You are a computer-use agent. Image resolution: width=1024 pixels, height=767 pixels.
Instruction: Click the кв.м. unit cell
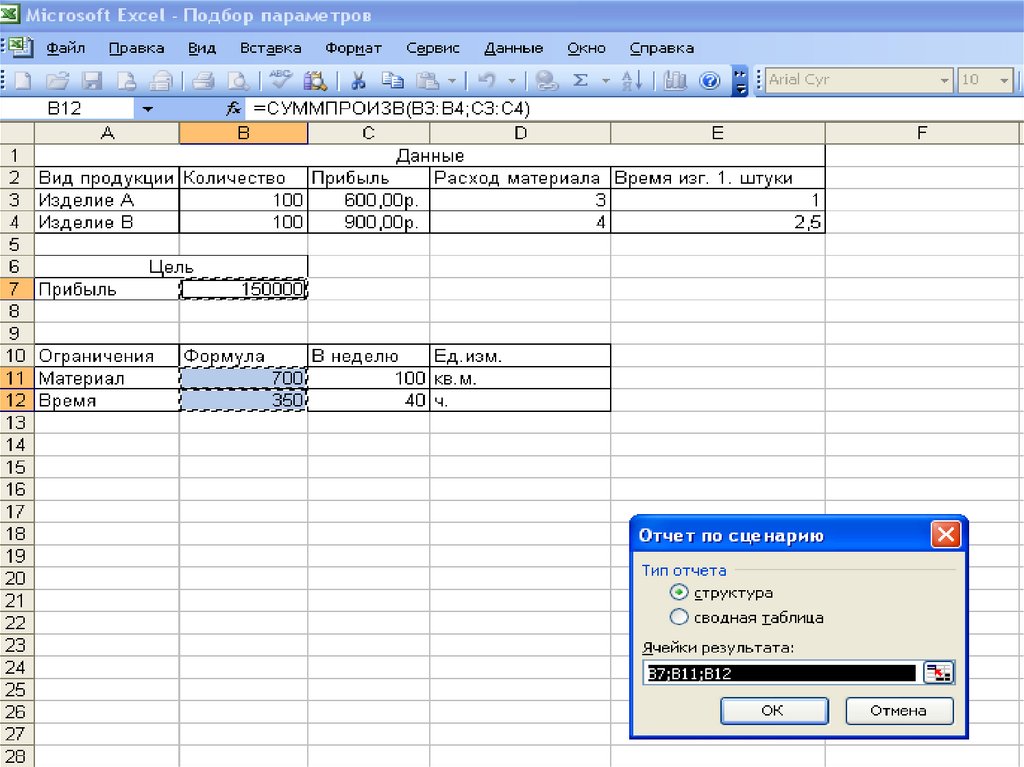point(520,378)
